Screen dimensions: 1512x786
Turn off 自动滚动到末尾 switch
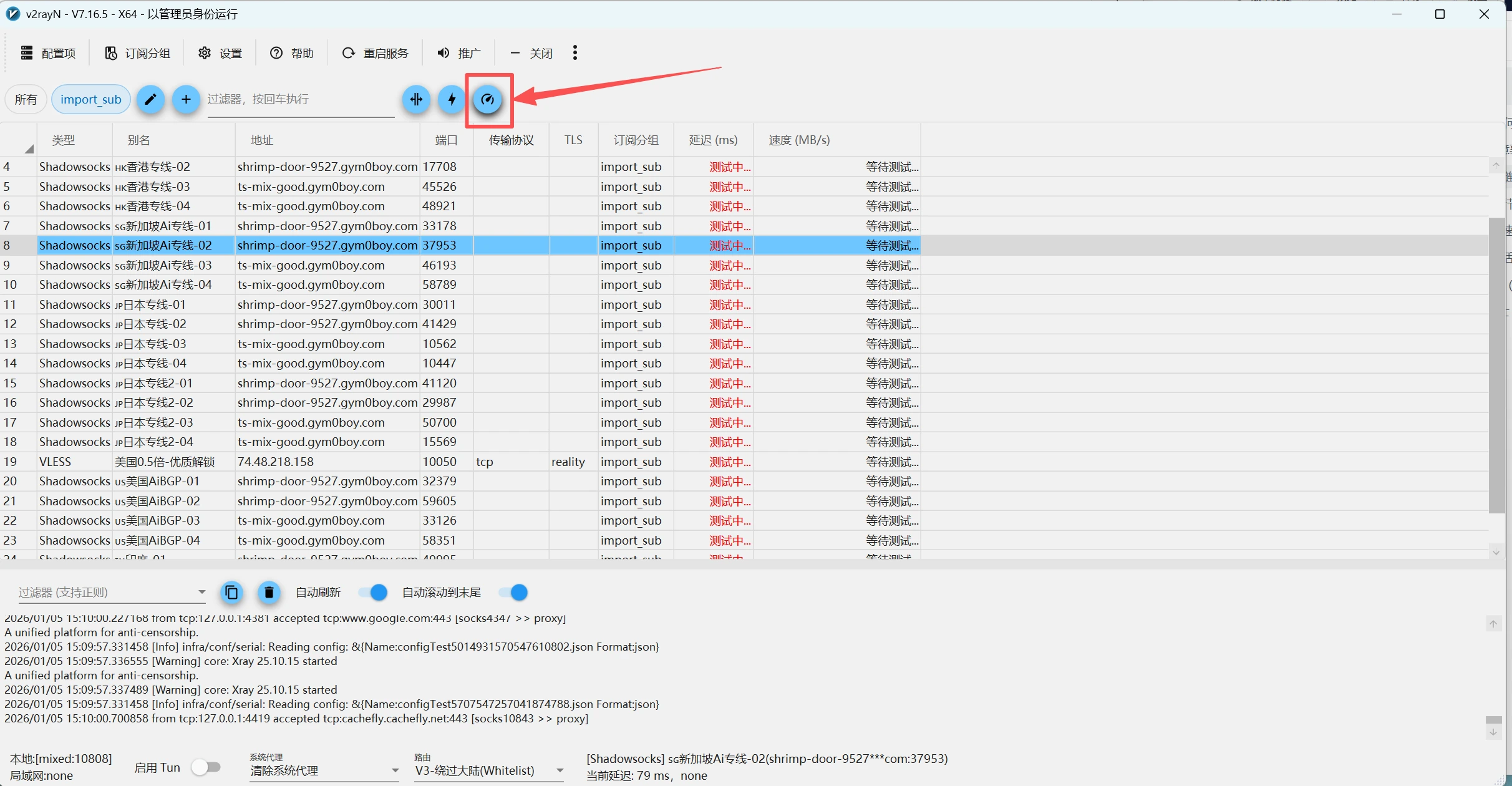[514, 592]
